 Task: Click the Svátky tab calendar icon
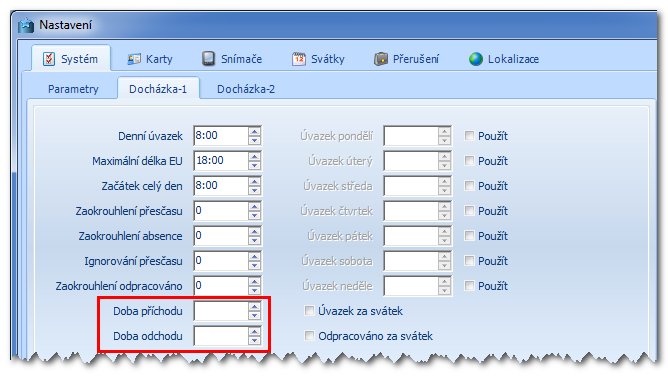click(x=299, y=59)
